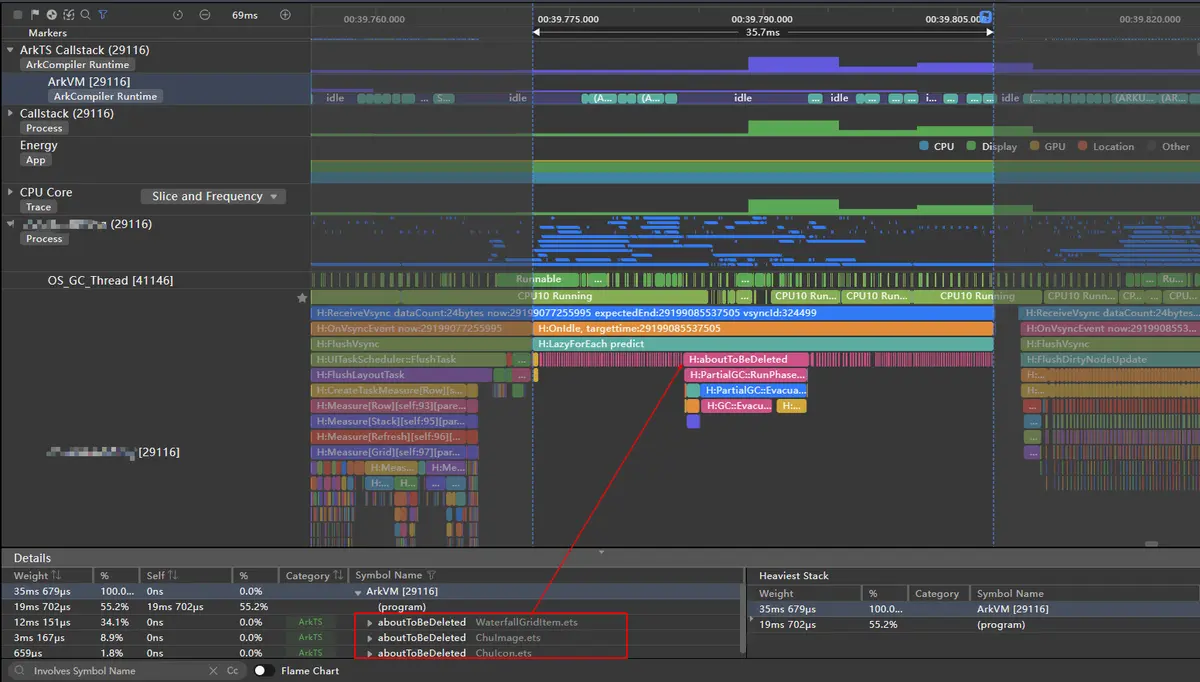Toggle case-sensitive Cc option

point(232,671)
